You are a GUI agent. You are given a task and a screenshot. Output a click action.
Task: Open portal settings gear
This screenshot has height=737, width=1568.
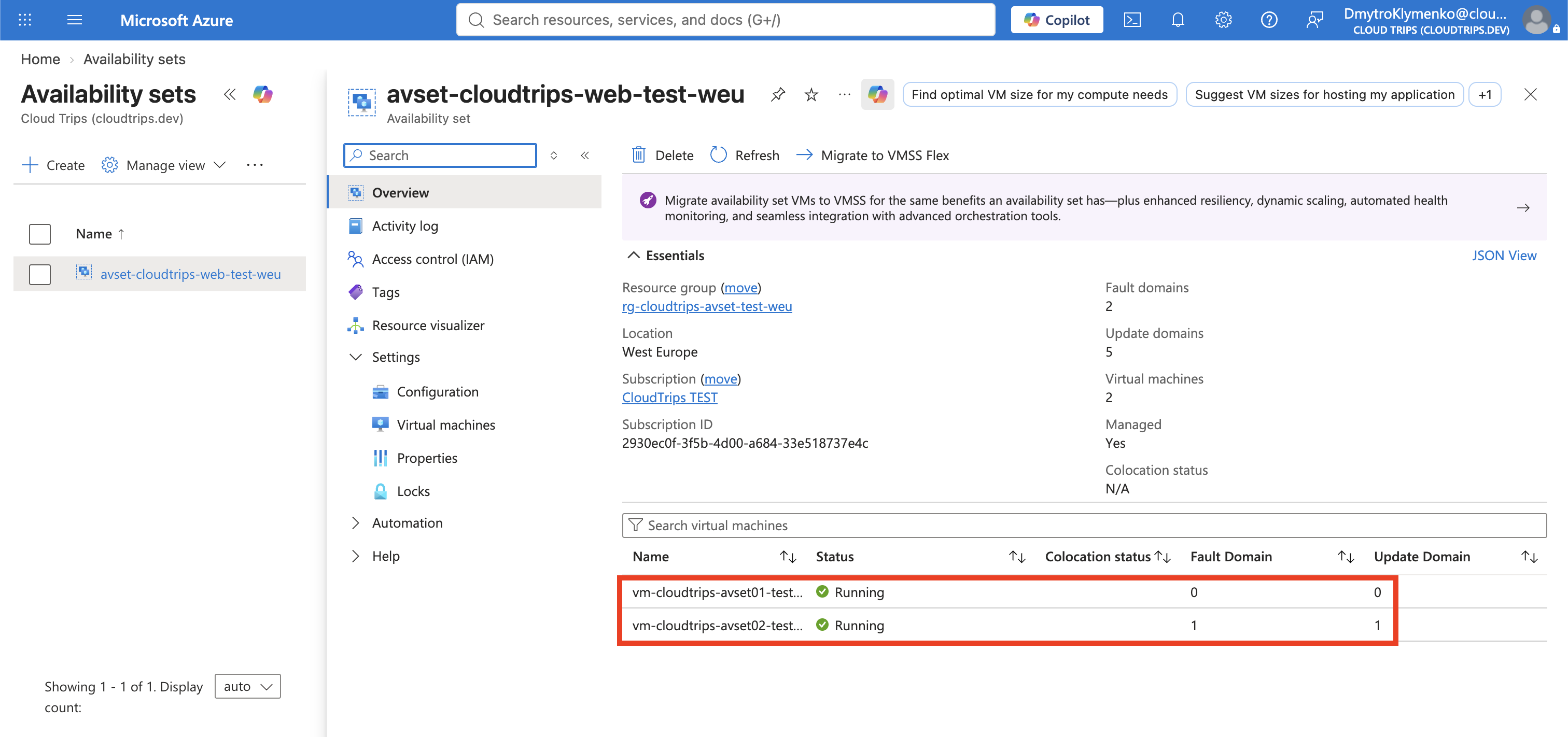(1224, 20)
